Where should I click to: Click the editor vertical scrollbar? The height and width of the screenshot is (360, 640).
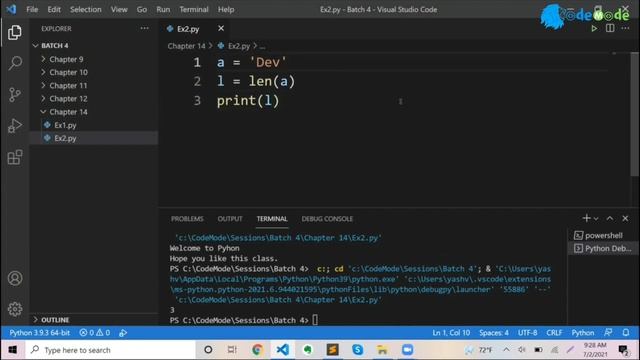[634, 114]
